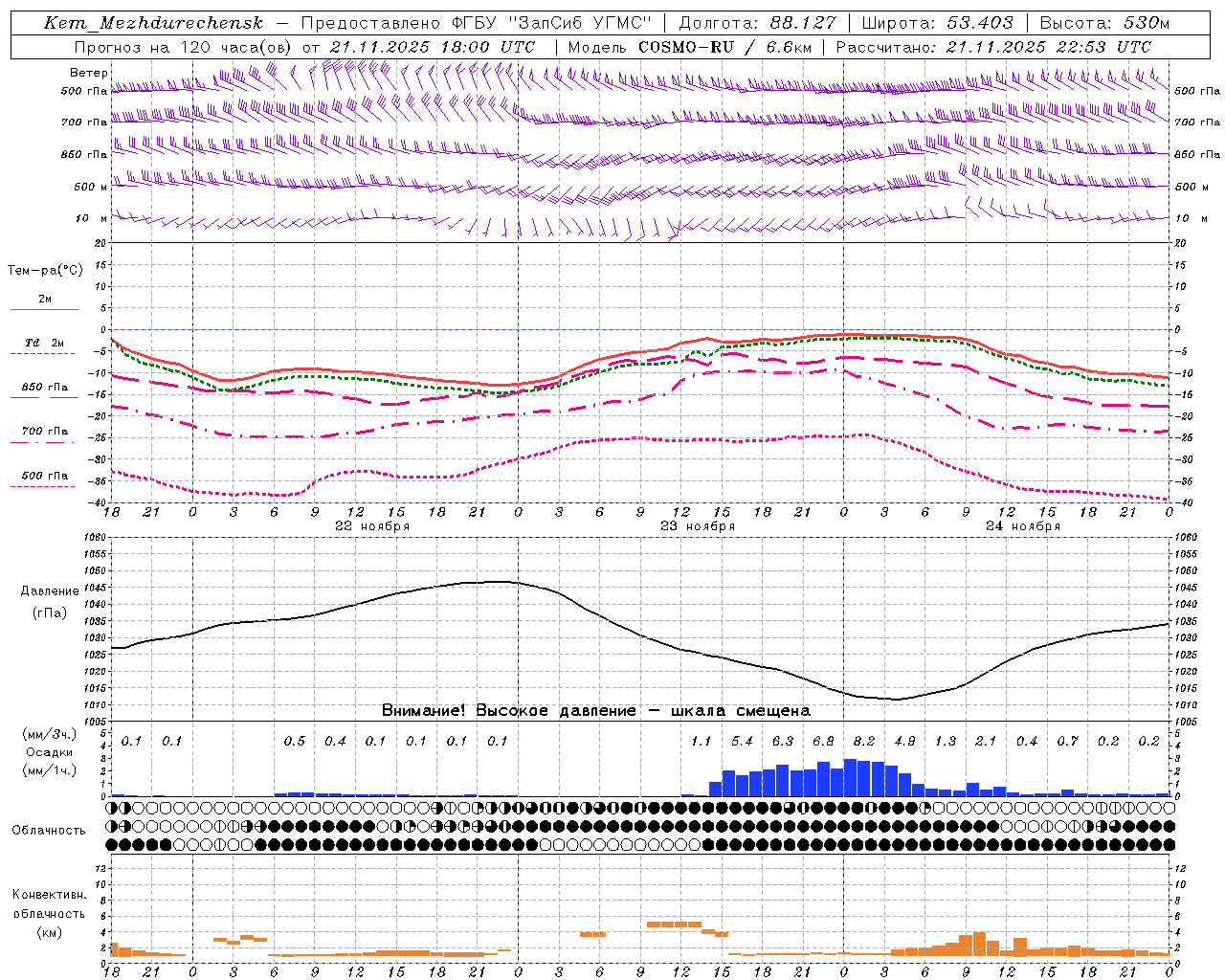Click the 1.3 precipitation total value
The width and height of the screenshot is (1225, 980).
coord(946,741)
